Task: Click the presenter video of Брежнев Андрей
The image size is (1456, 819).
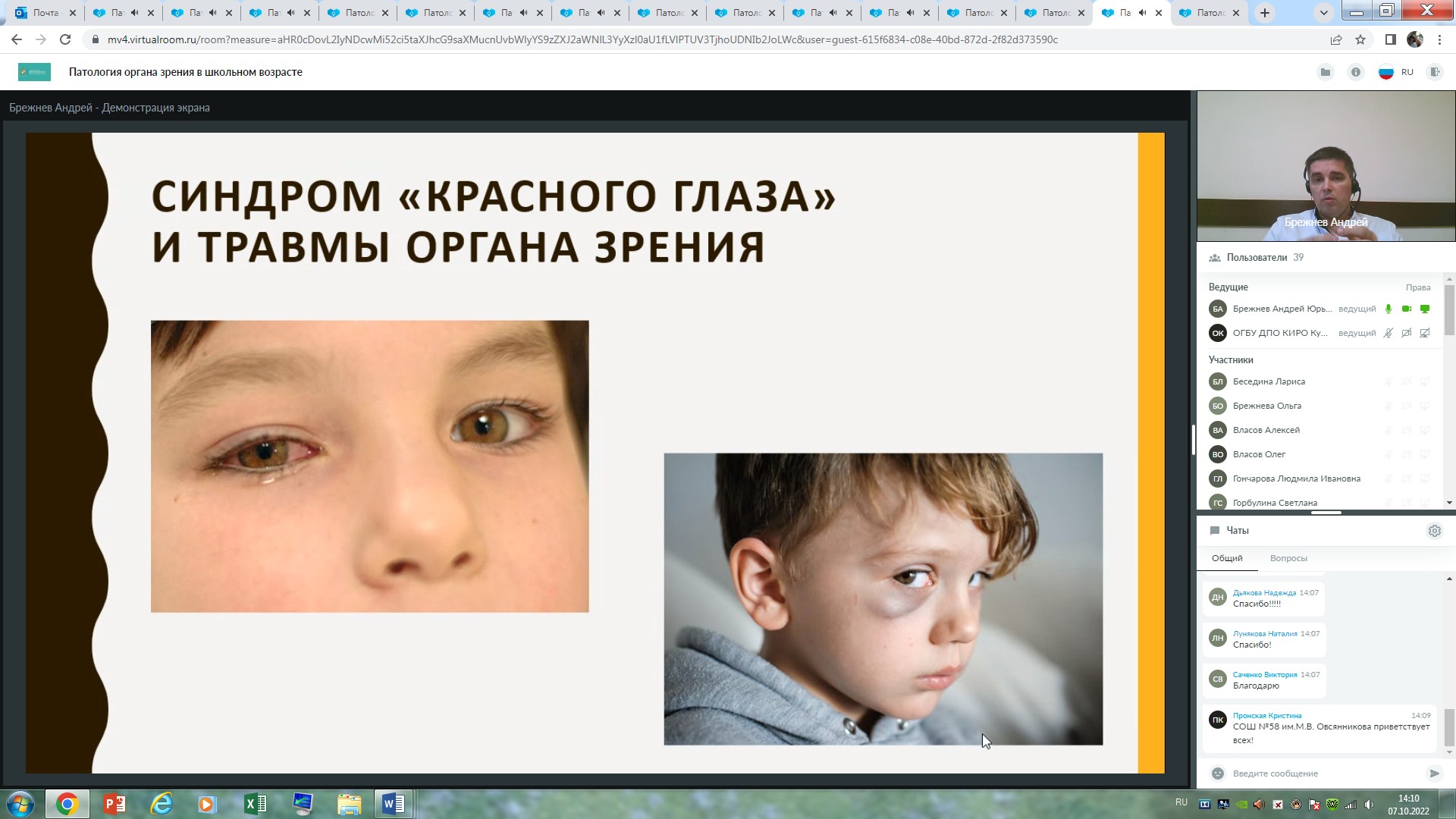Action: (x=1326, y=166)
